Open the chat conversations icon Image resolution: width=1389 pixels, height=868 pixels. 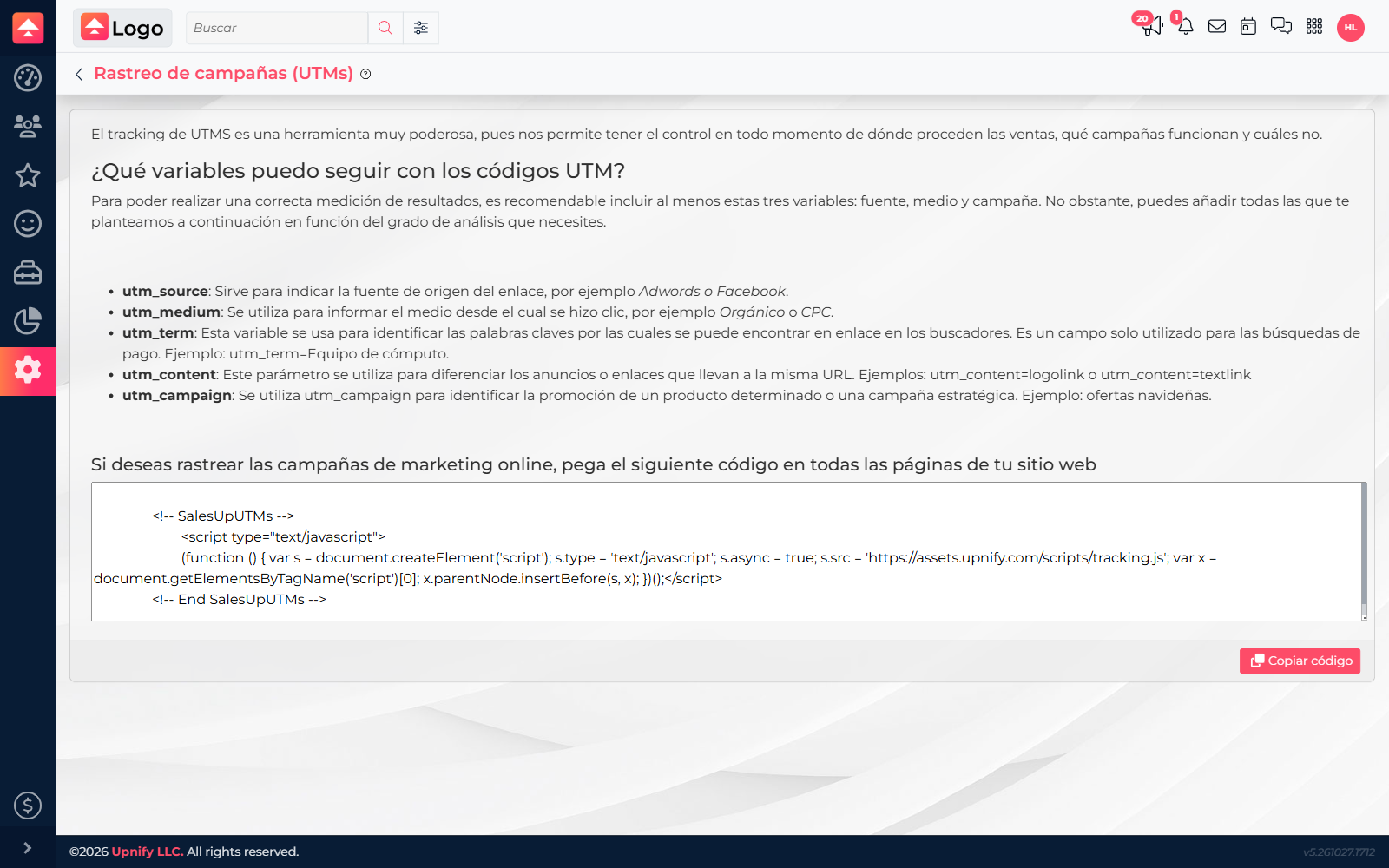click(1281, 26)
